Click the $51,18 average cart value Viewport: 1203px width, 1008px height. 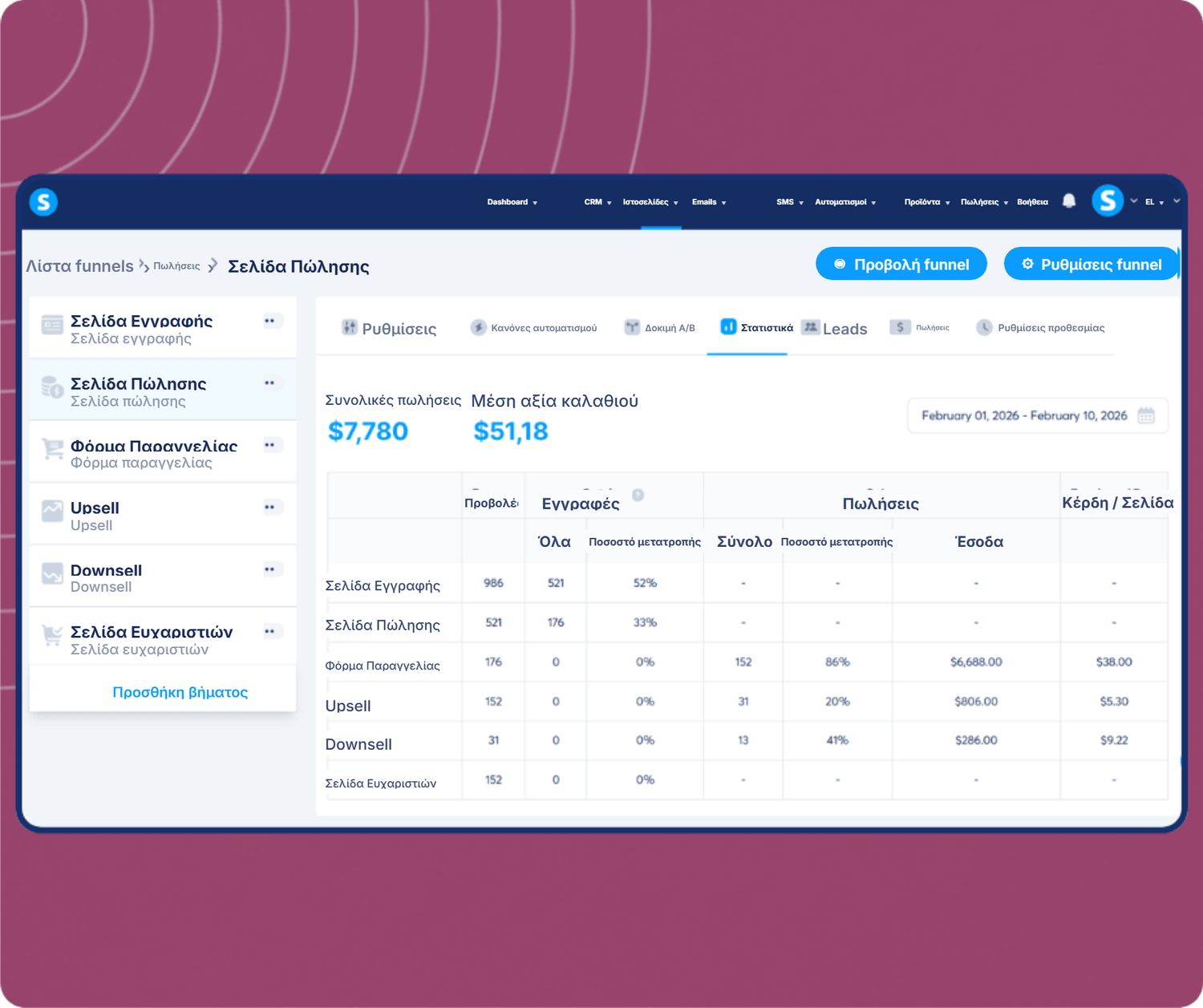tap(511, 431)
